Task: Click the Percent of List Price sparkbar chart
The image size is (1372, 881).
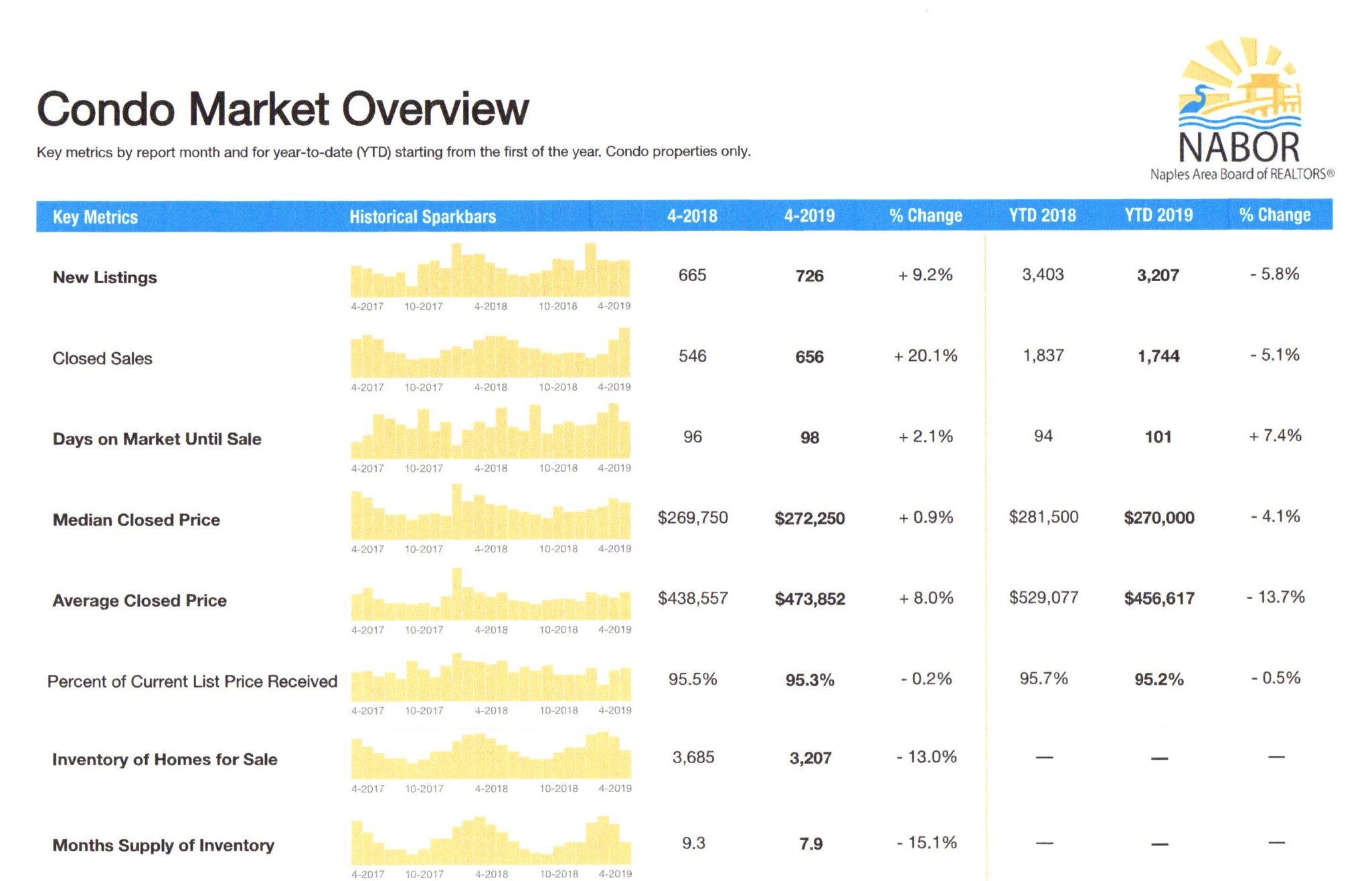Action: point(491,677)
